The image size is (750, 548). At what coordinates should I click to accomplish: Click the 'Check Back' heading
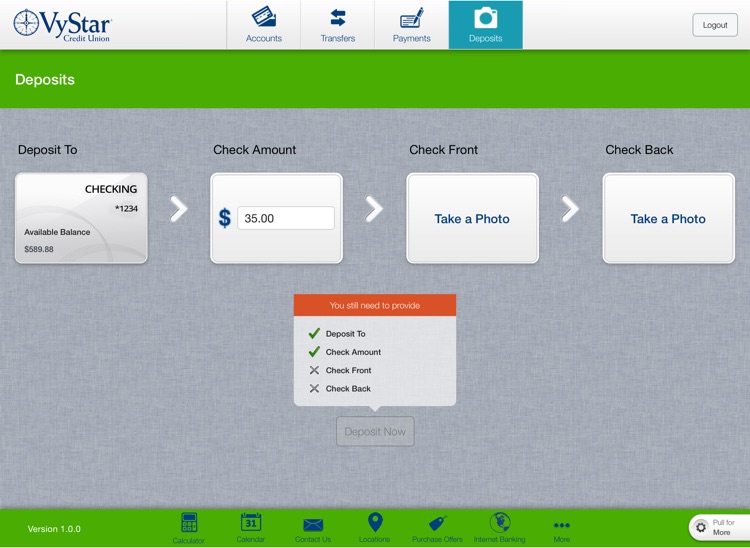pos(639,150)
